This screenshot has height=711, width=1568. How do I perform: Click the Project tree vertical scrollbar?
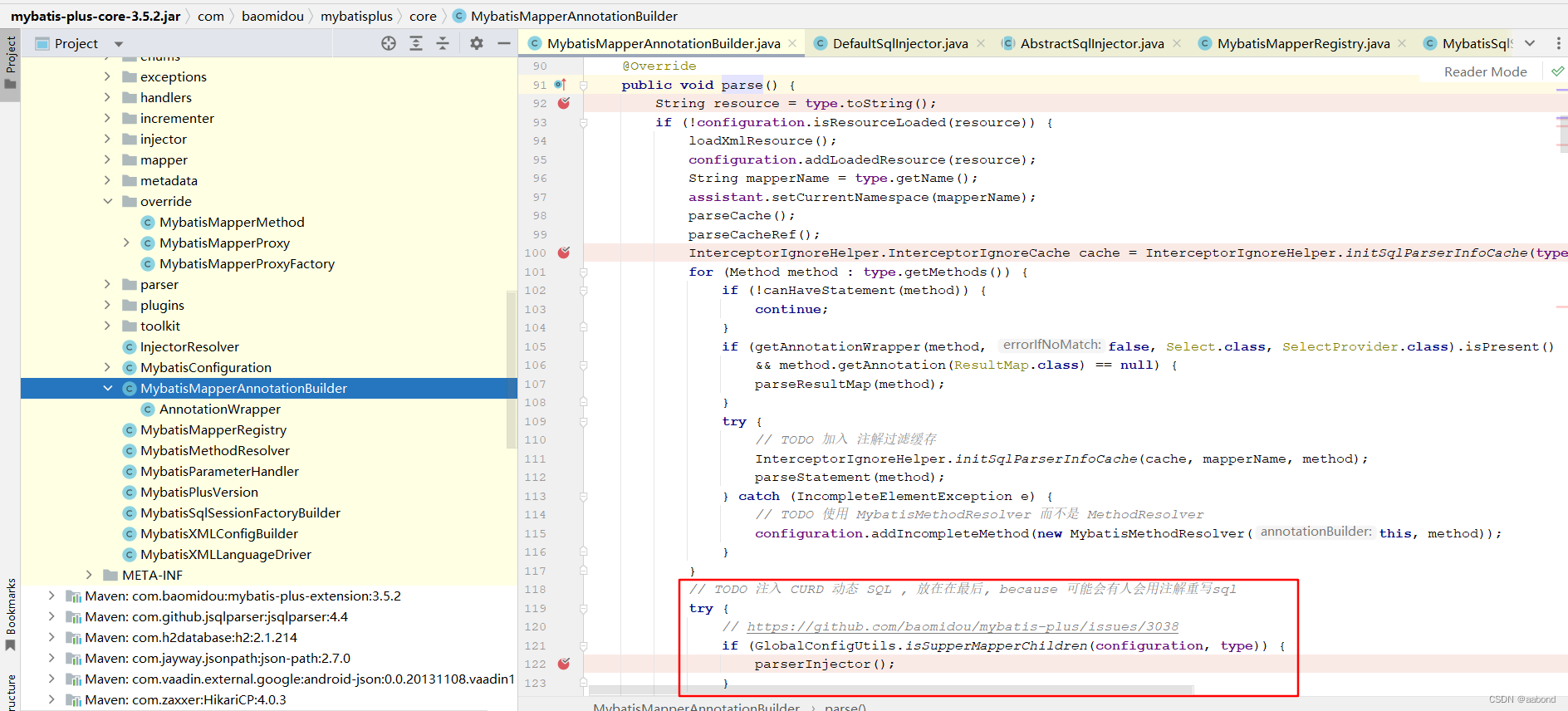tap(512, 370)
